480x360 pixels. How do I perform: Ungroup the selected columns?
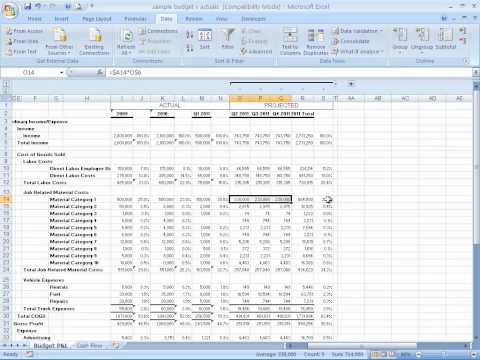(x=422, y=41)
